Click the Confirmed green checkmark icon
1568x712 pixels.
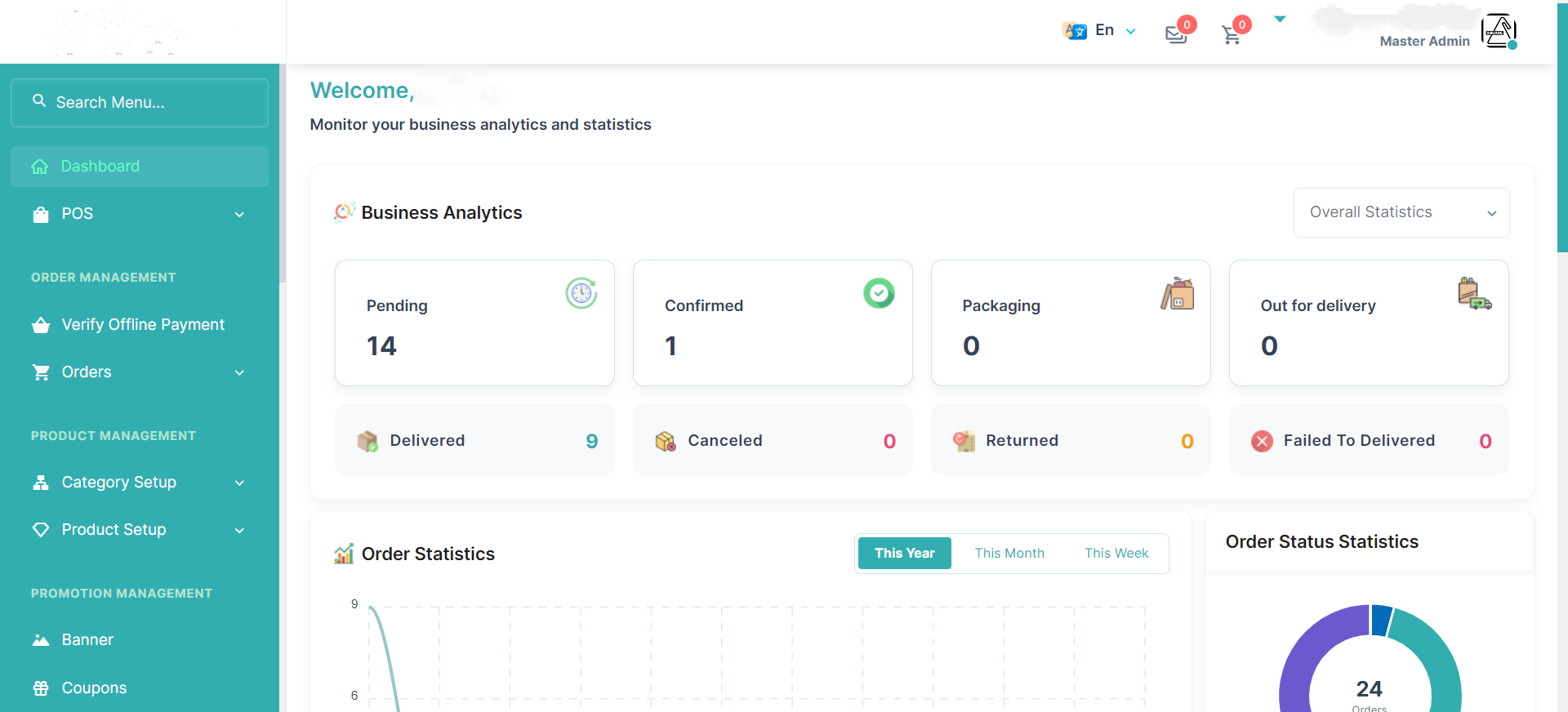[x=879, y=293]
